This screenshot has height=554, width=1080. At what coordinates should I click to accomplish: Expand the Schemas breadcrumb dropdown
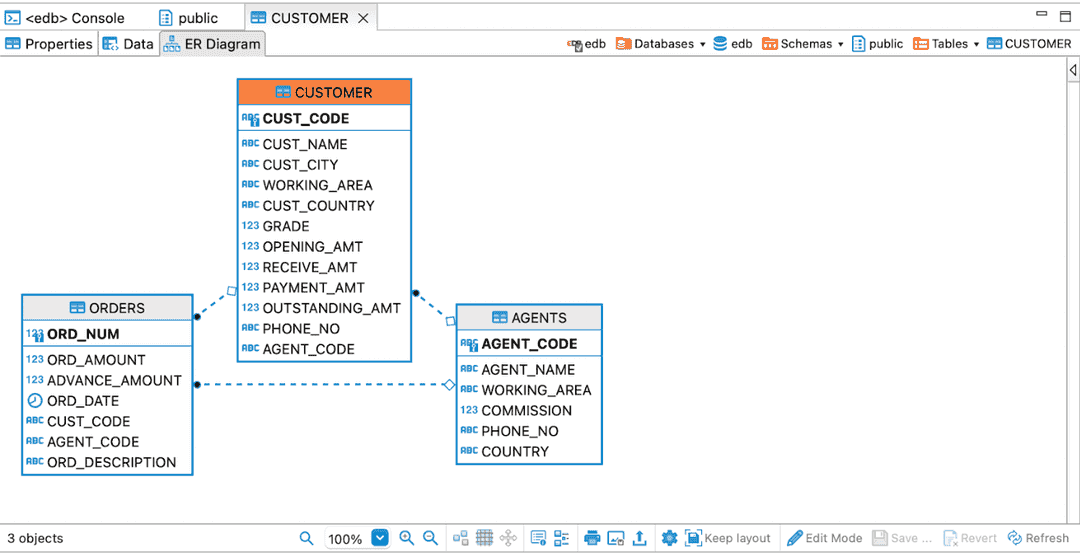pyautogui.click(x=840, y=44)
